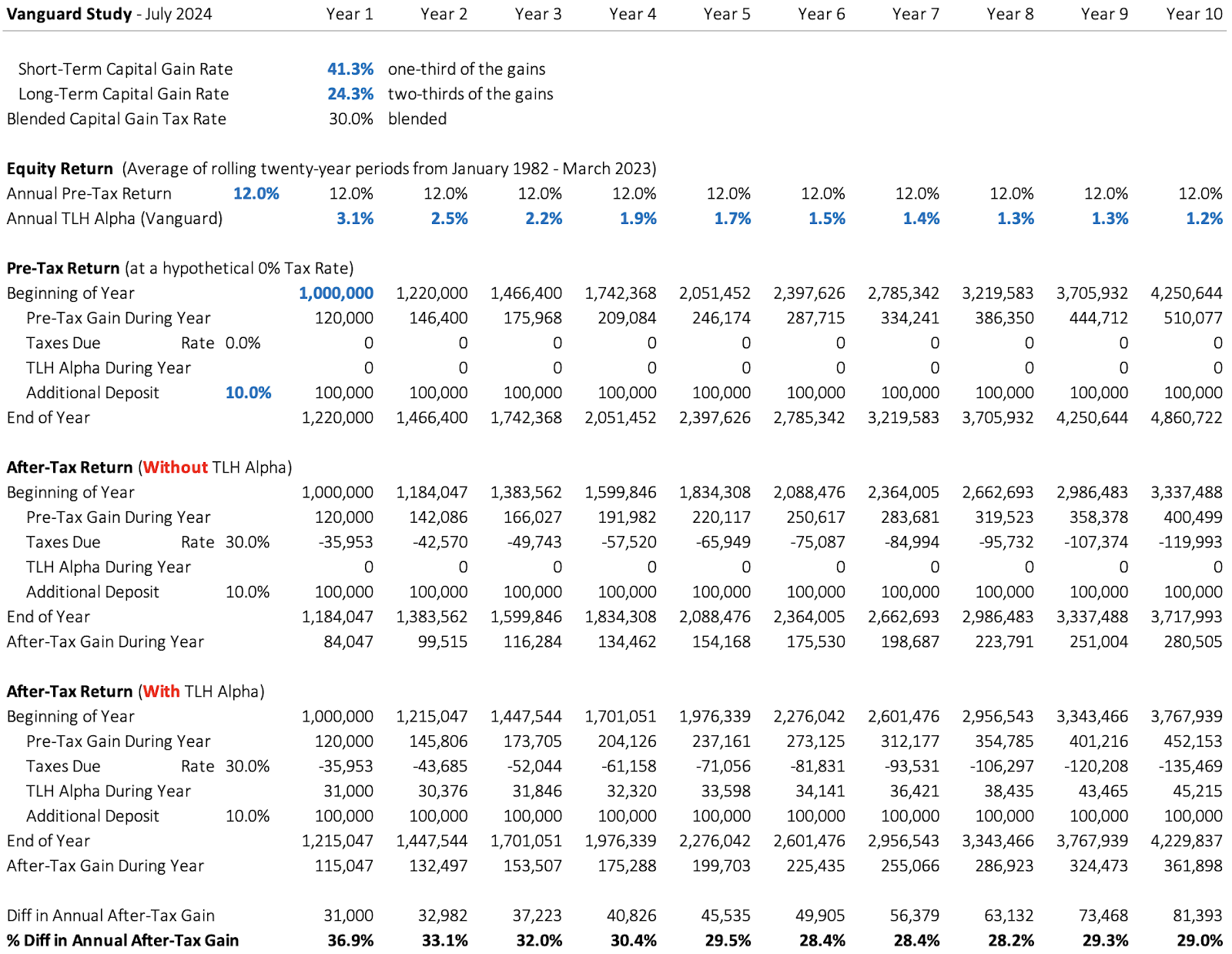1232x954 pixels.
Task: Click the blue 1,000,000 beginning balance cell
Action: (336, 293)
